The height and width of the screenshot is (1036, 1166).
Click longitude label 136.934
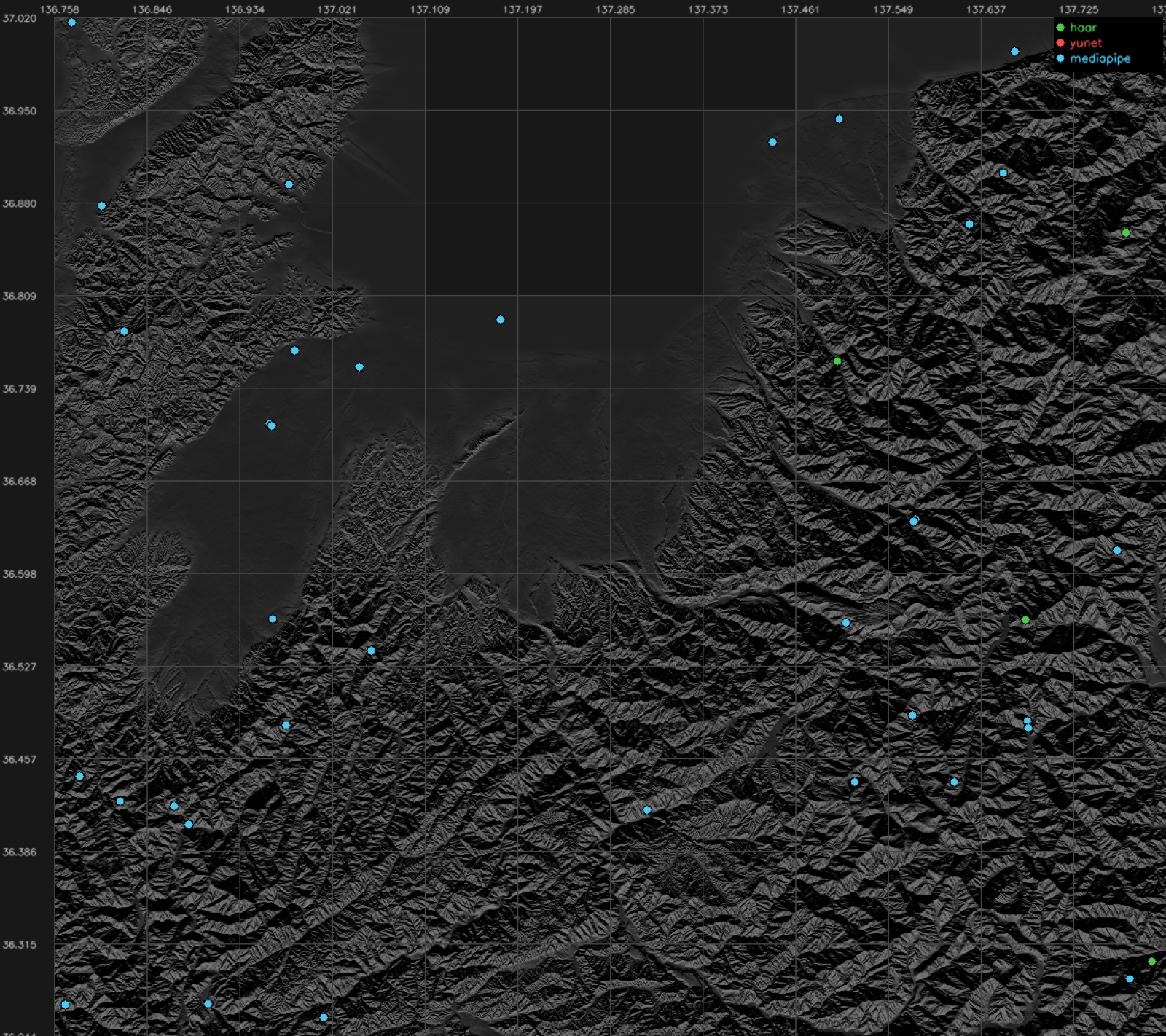[245, 9]
